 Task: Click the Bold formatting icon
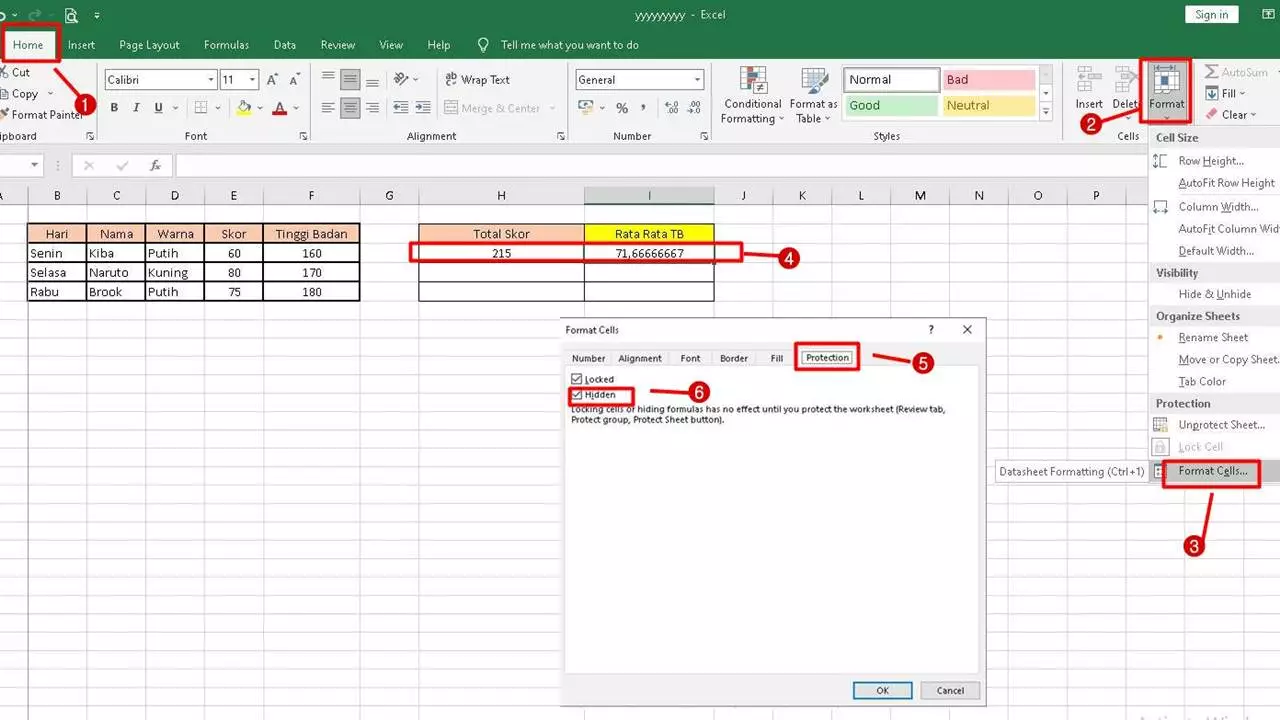[114, 108]
